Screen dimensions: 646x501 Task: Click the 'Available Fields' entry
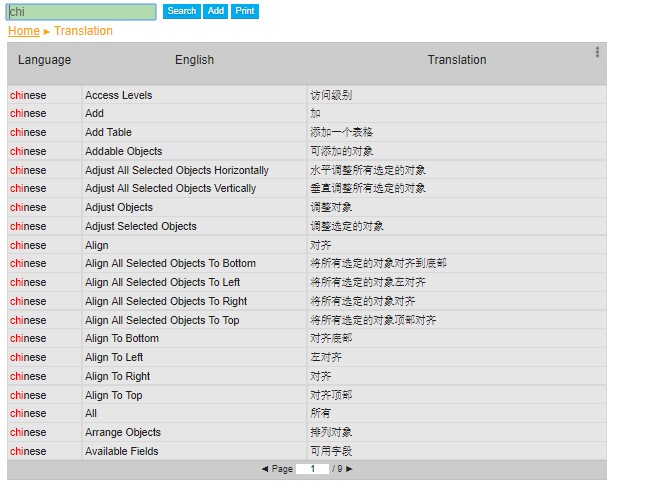click(122, 452)
